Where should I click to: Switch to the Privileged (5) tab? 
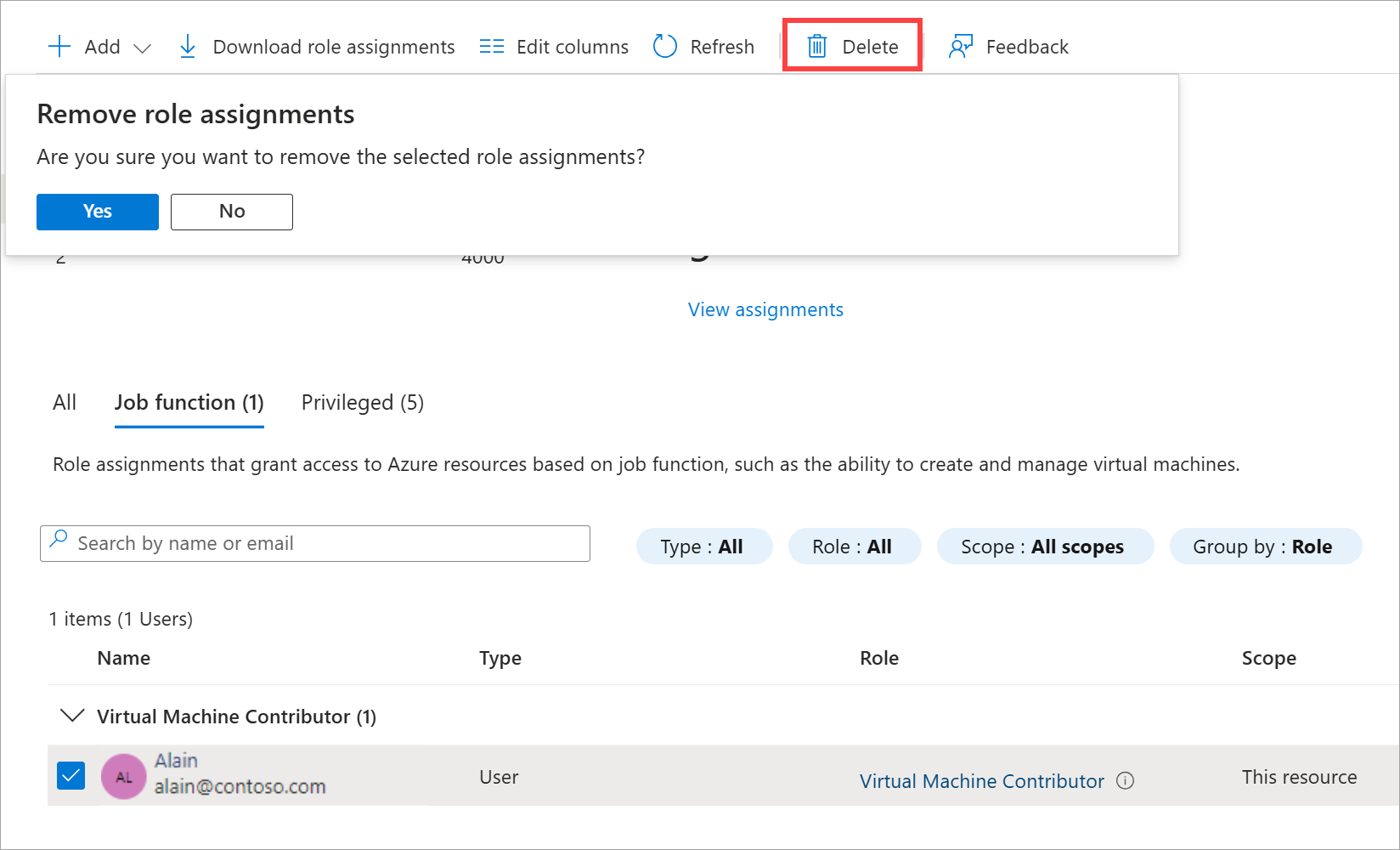click(363, 402)
